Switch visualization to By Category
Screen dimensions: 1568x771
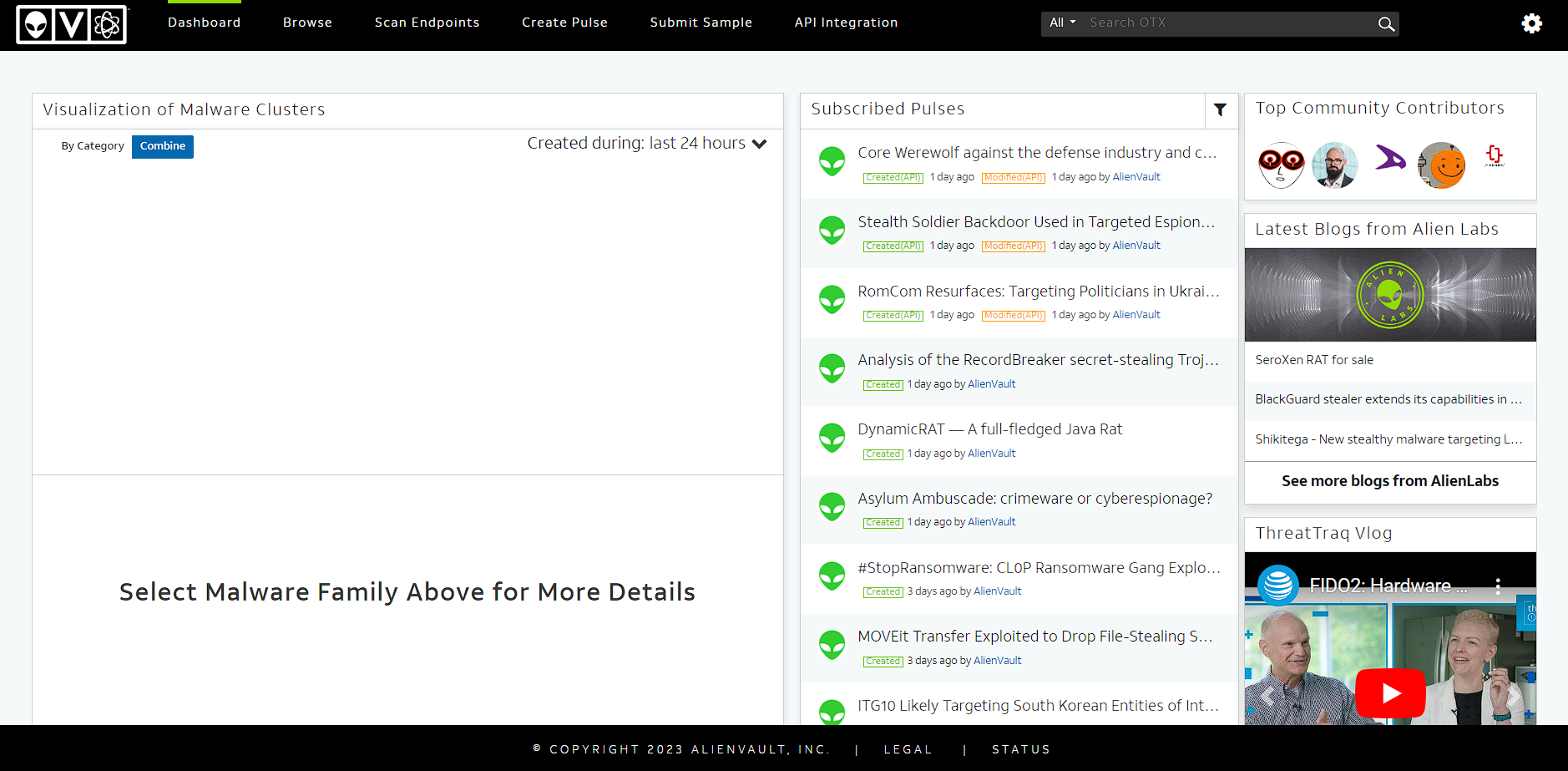(93, 145)
